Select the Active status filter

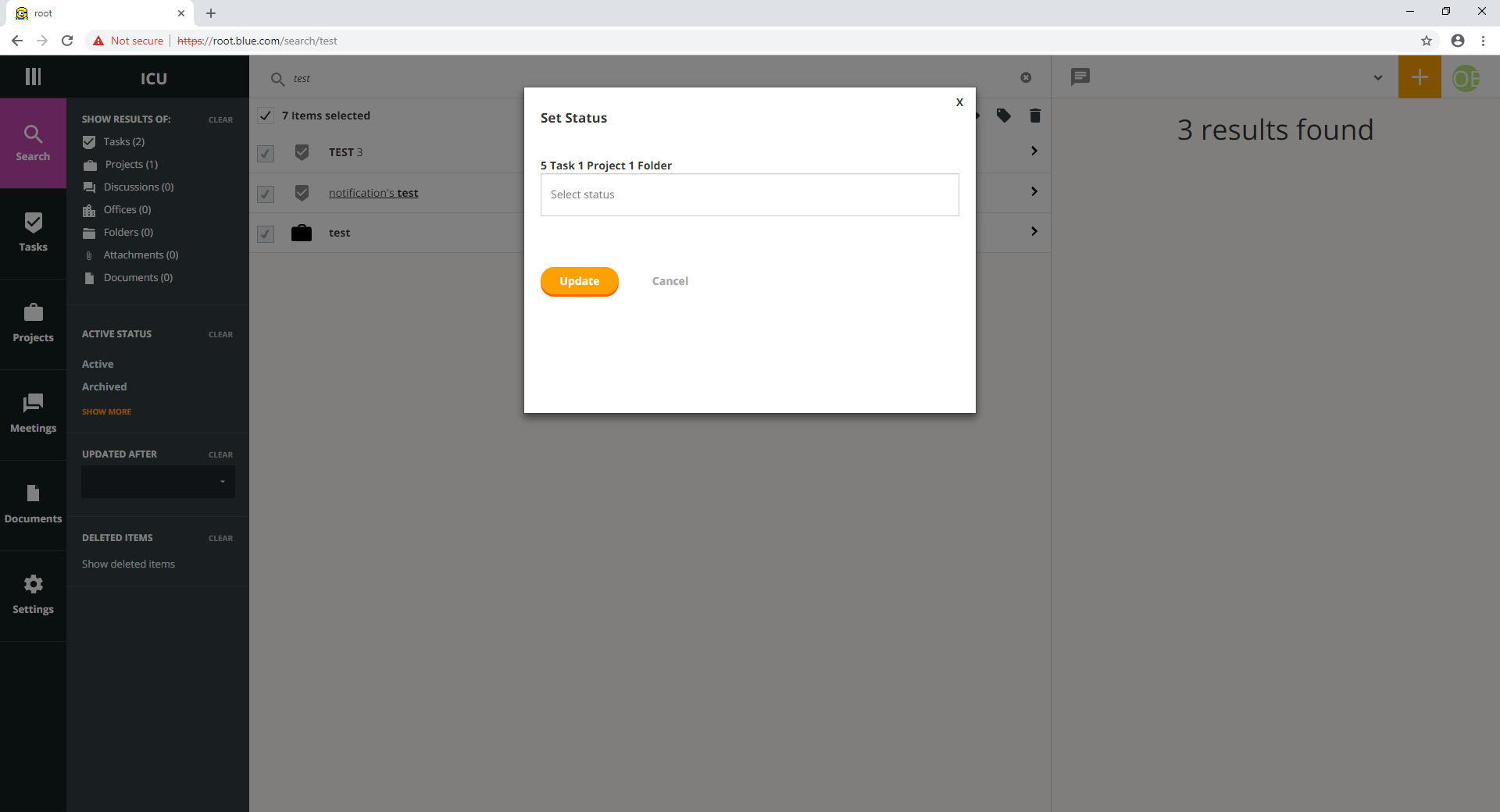(98, 365)
